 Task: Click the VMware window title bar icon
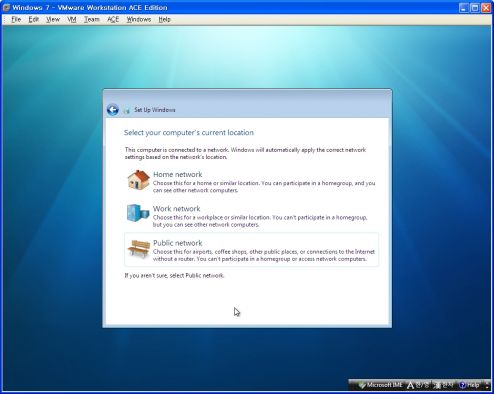tap(6, 7)
